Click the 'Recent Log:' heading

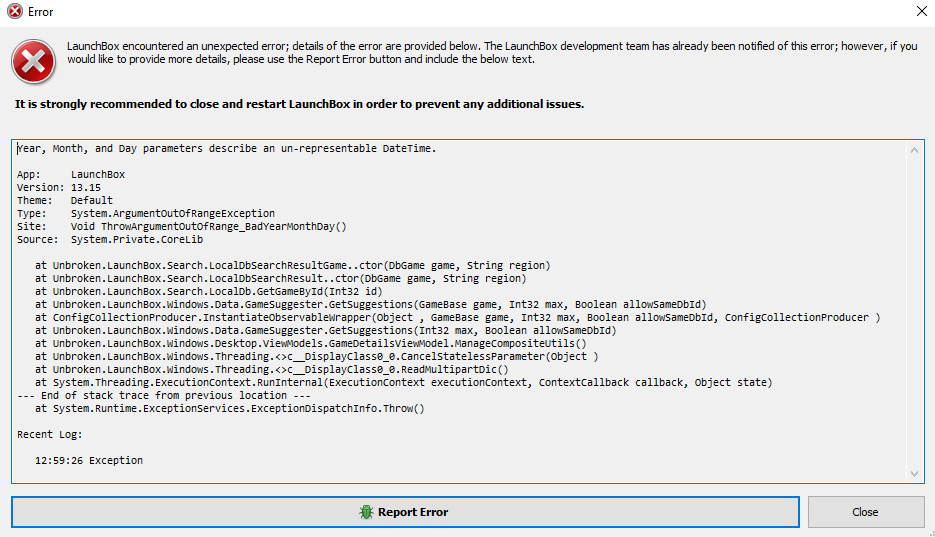click(x=50, y=434)
